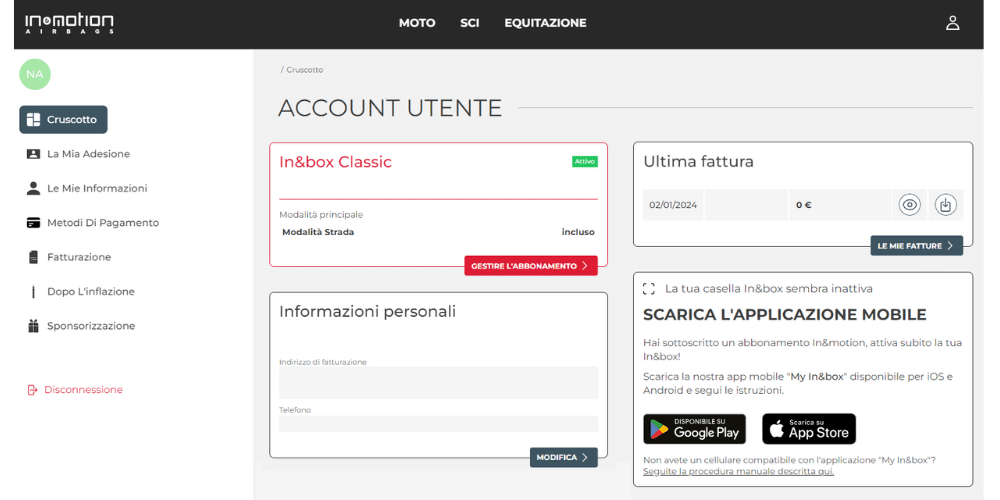Click the La Mia Adesione card icon

33,154
